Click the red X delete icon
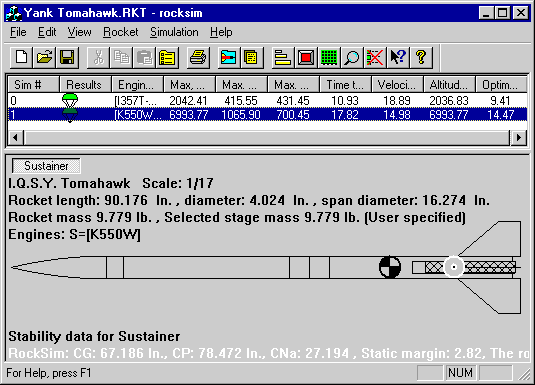Screen dimensions: 535x385 [375, 57]
